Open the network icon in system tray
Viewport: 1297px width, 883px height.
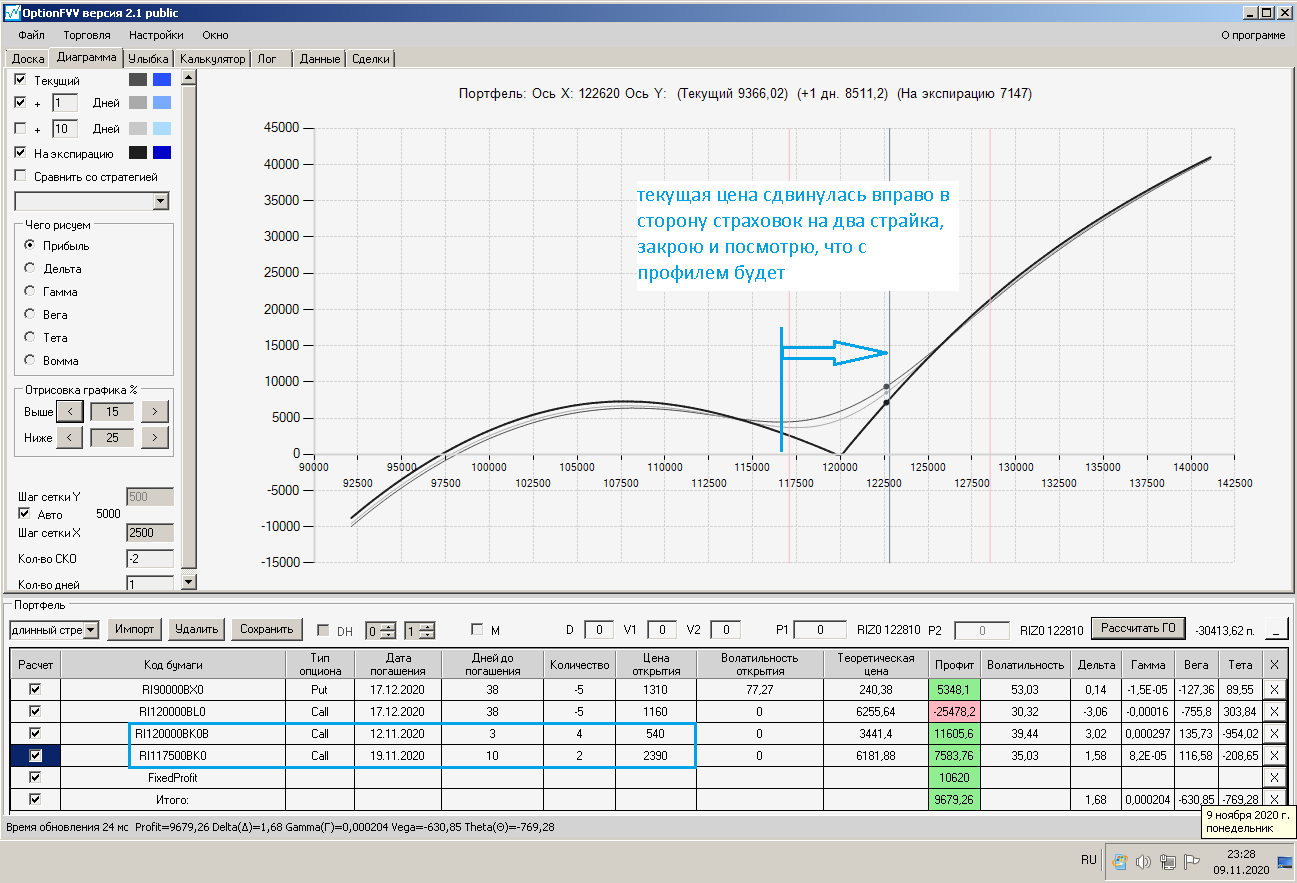pos(1167,861)
